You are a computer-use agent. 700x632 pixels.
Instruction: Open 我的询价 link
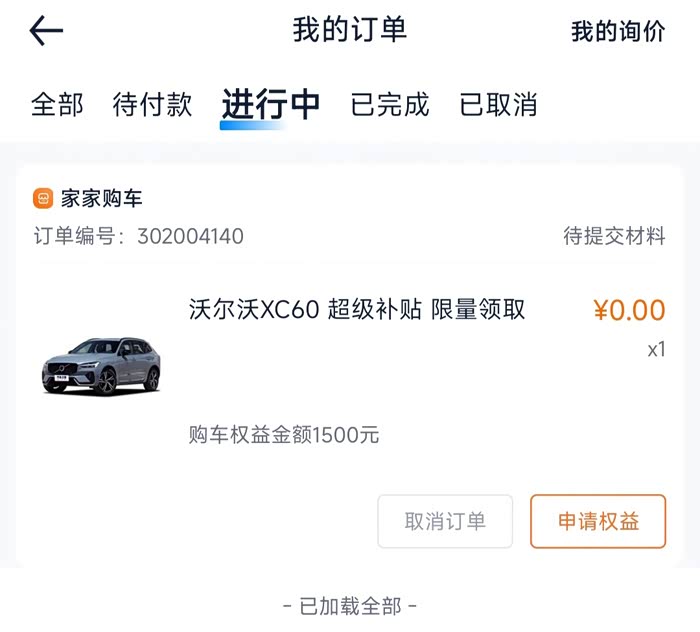point(617,32)
